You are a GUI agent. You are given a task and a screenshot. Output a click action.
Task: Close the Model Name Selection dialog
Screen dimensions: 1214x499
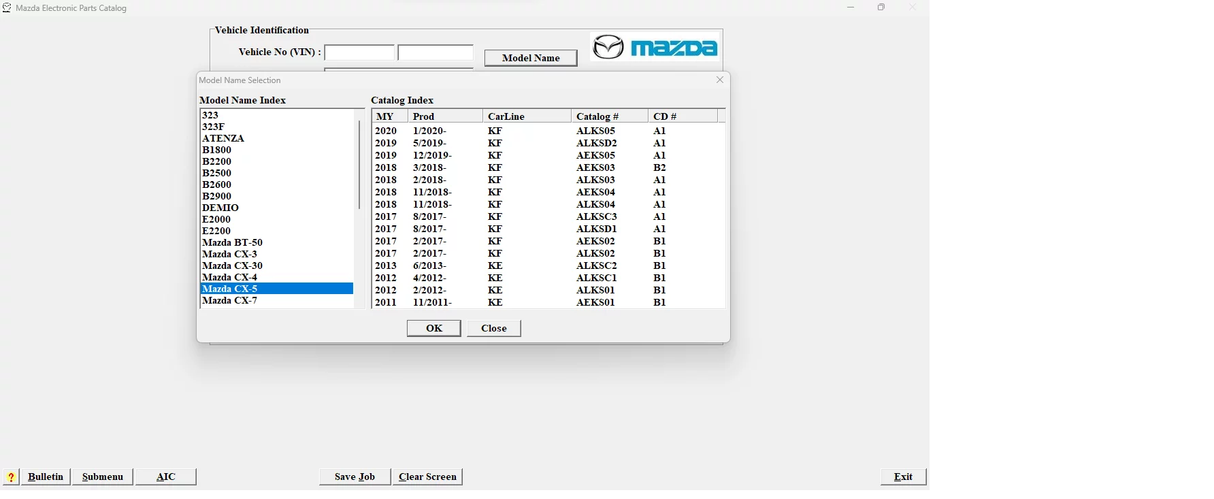pyautogui.click(x=719, y=80)
